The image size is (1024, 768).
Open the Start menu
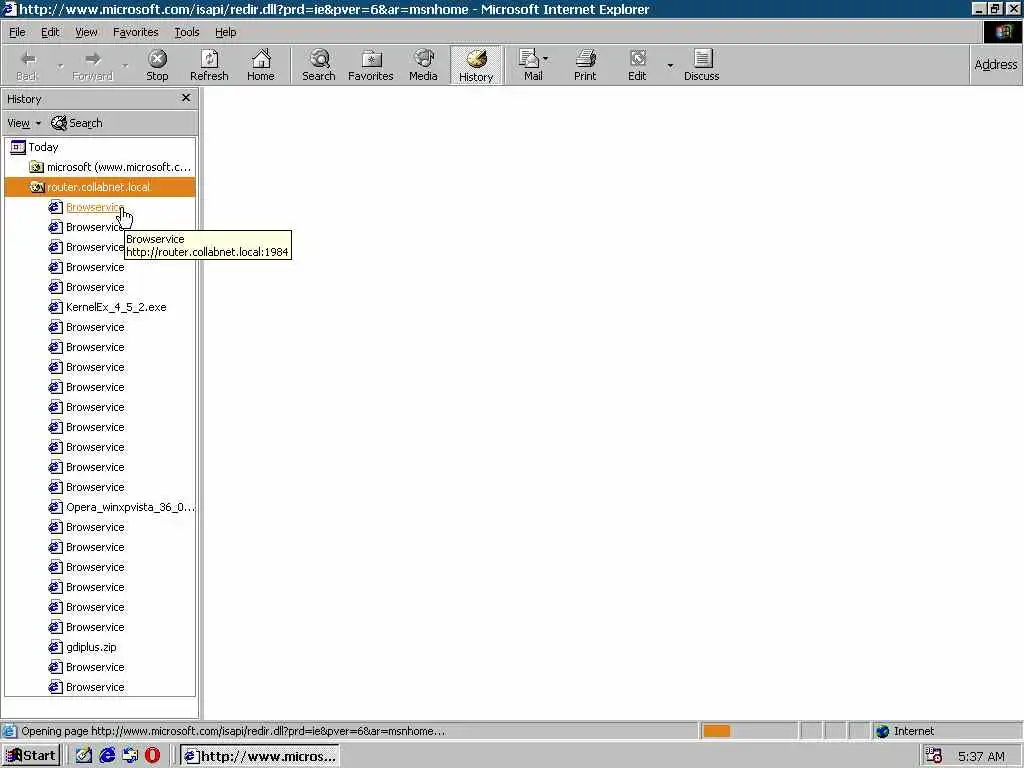(x=31, y=756)
